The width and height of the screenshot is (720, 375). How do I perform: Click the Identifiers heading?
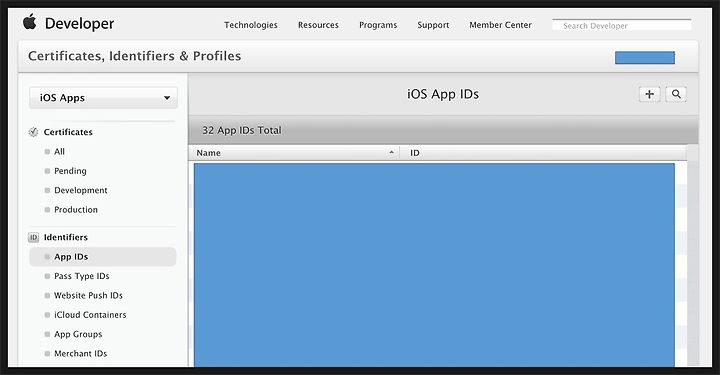click(66, 237)
